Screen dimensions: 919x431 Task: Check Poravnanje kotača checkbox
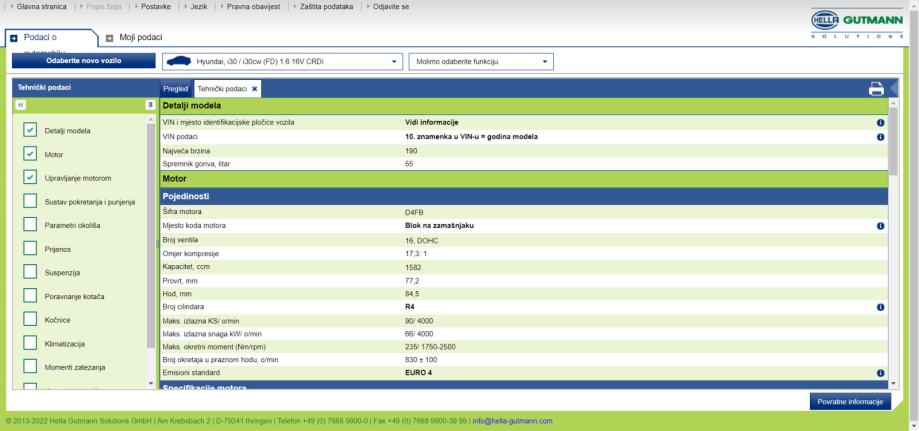[x=30, y=296]
